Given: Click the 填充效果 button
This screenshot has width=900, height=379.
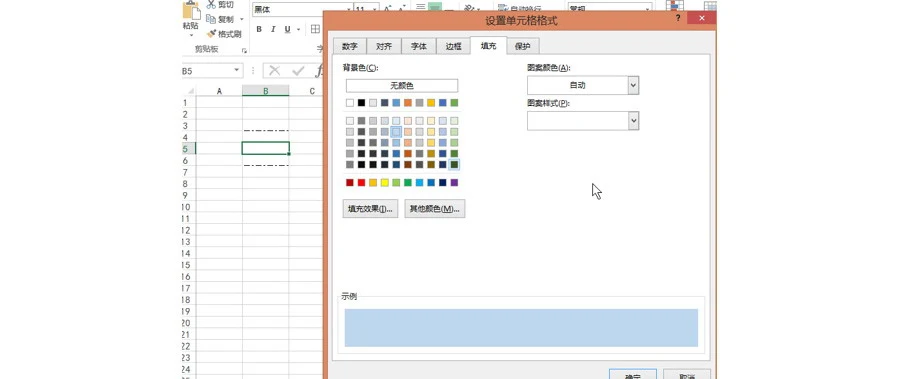Looking at the screenshot, I should coord(370,208).
